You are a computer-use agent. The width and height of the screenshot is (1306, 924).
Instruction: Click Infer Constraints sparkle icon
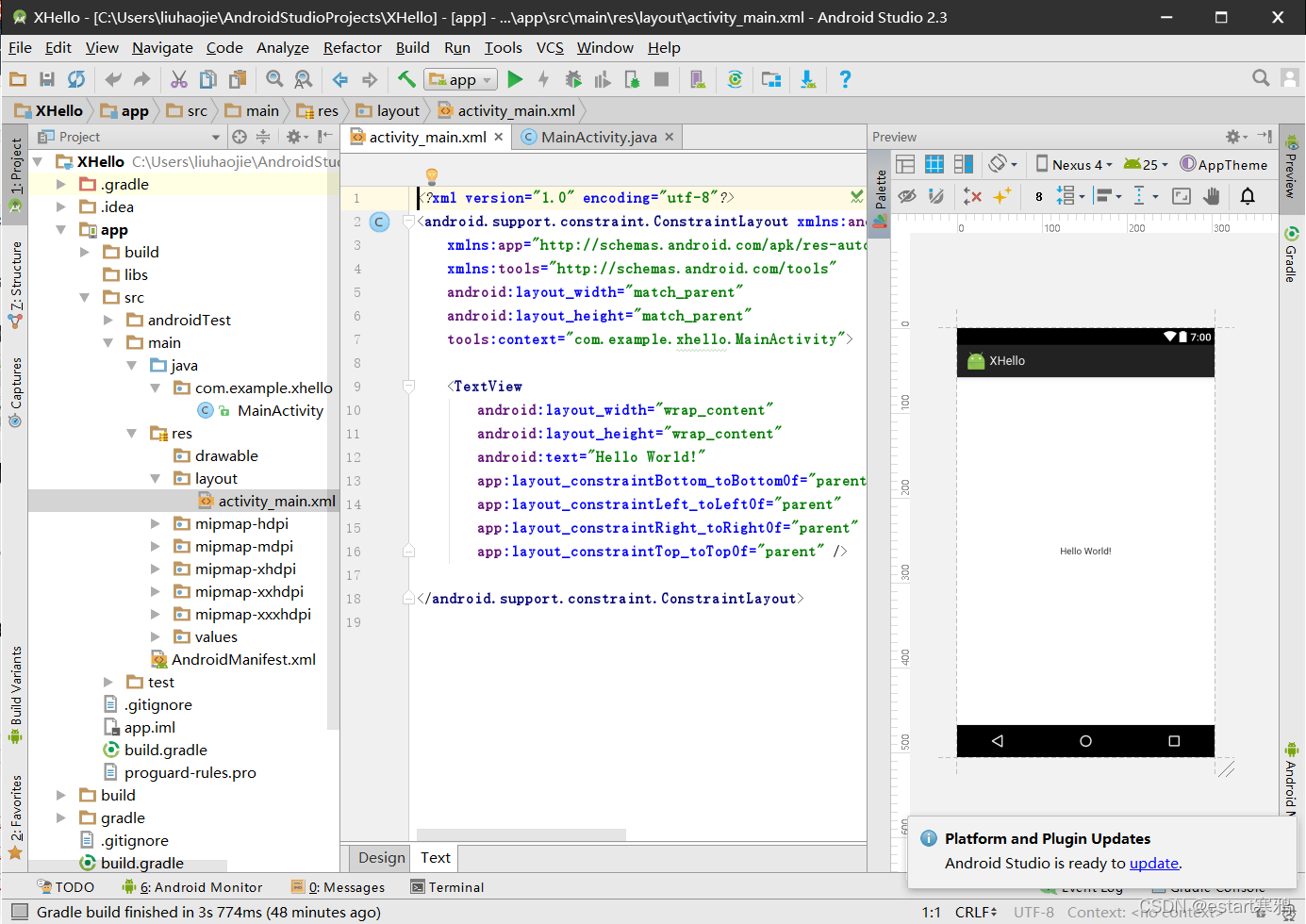coord(1001,196)
